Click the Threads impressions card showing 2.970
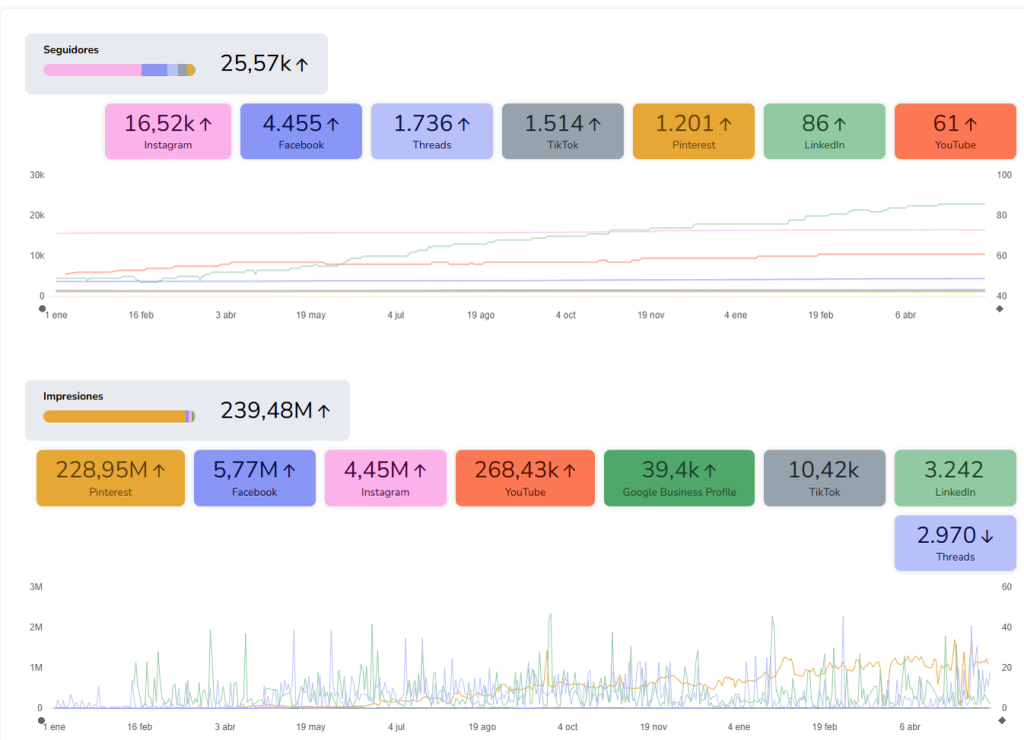The image size is (1024, 740). click(955, 543)
